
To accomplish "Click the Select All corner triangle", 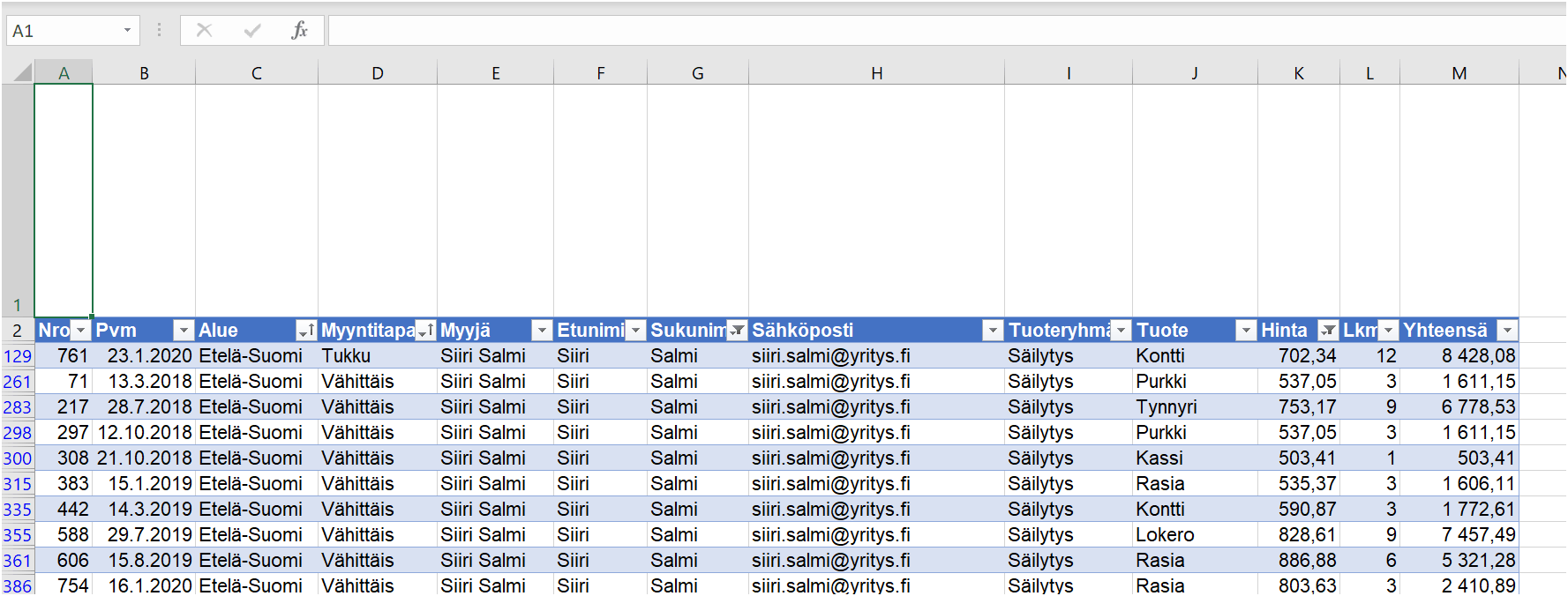I will click(22, 72).
